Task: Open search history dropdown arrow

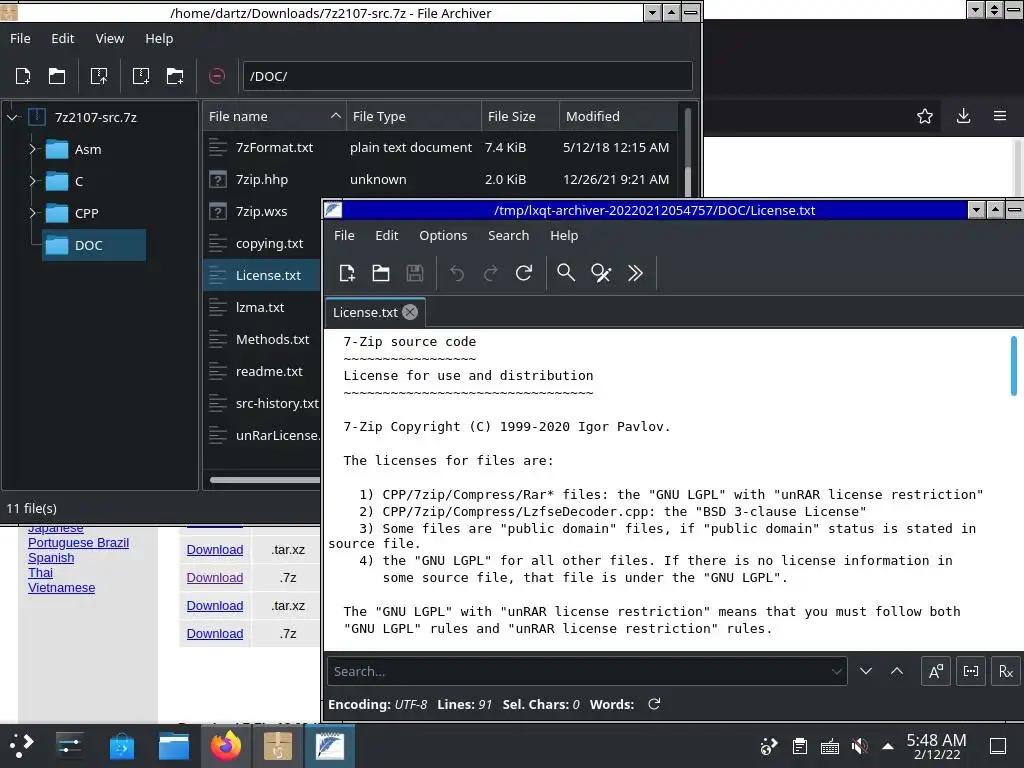Action: pos(837,671)
